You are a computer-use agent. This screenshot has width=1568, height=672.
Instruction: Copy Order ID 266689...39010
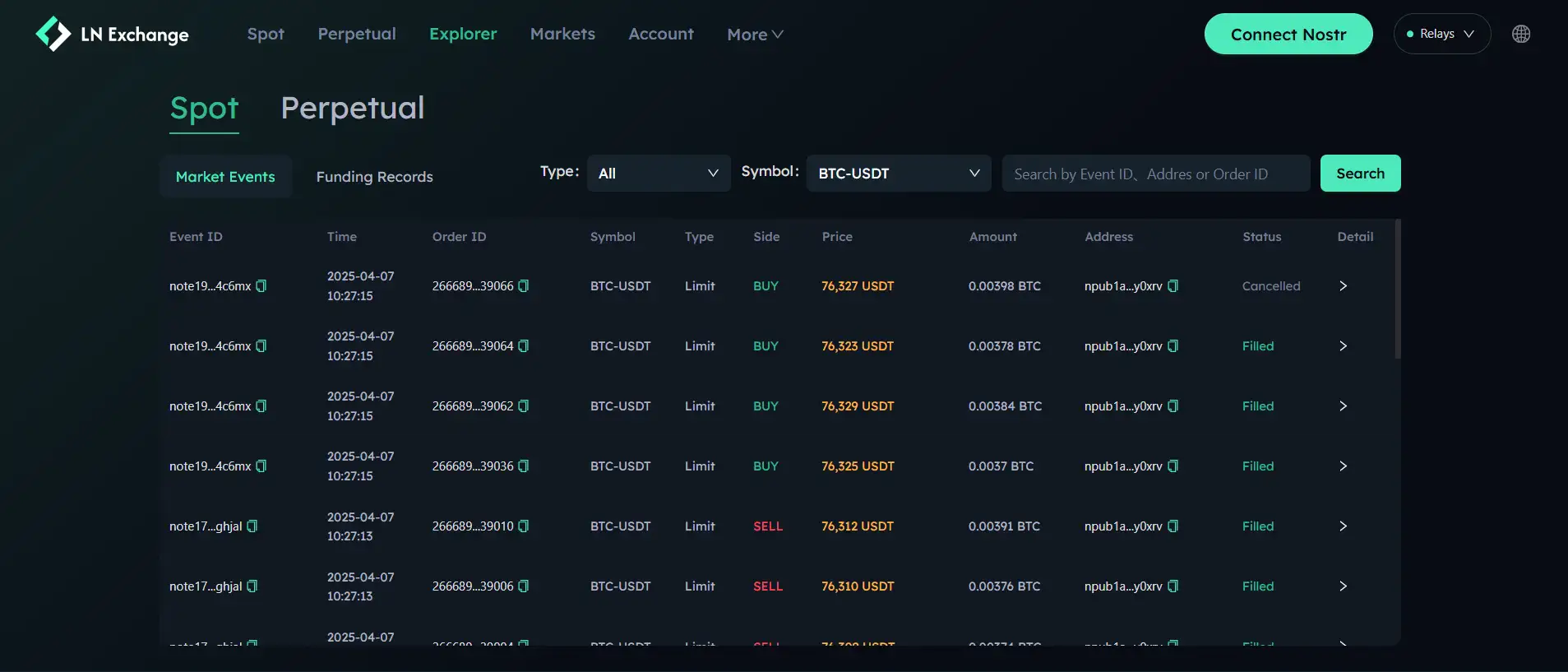point(524,526)
